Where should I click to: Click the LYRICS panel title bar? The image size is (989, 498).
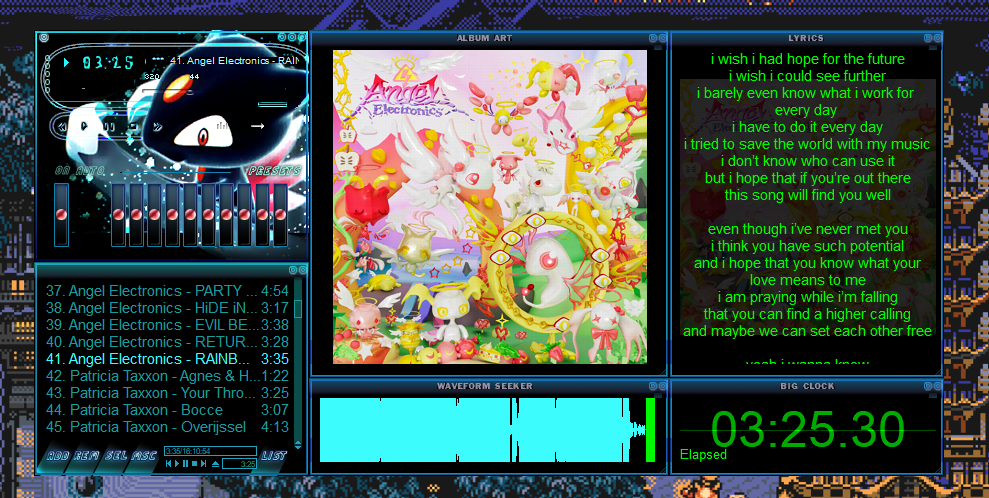pyautogui.click(x=806, y=38)
